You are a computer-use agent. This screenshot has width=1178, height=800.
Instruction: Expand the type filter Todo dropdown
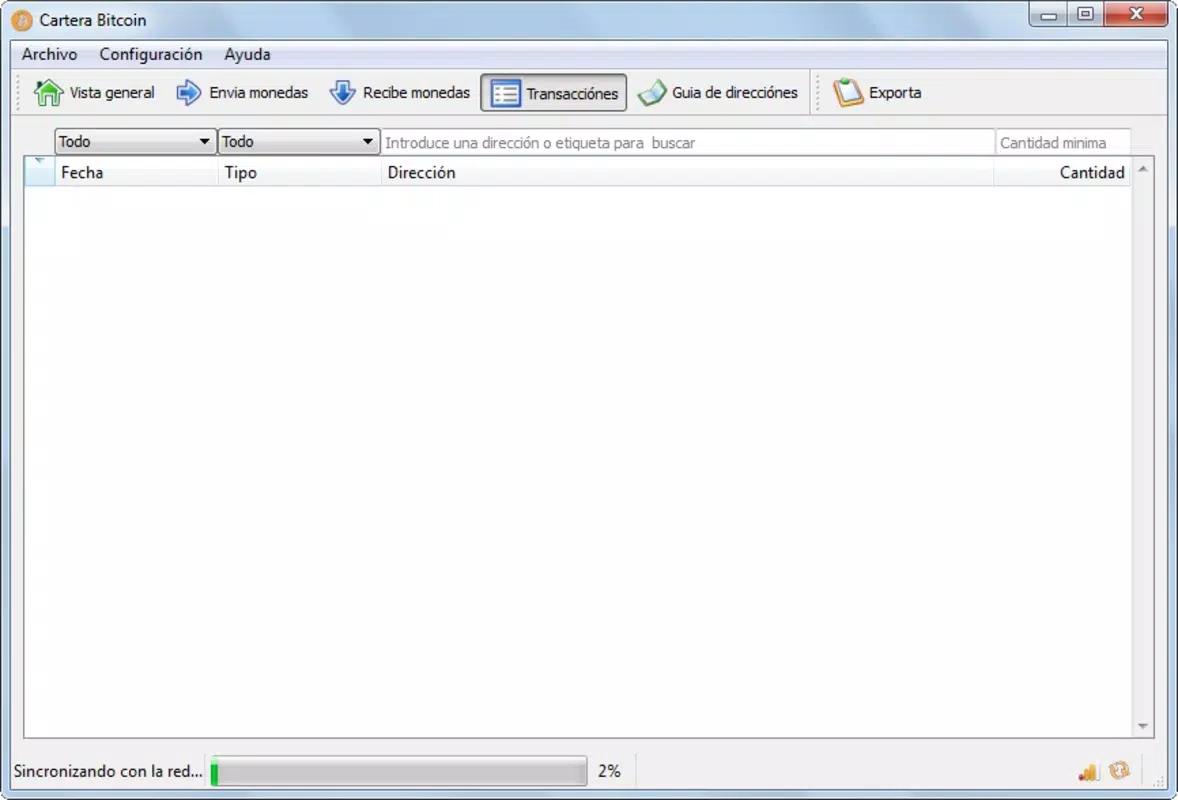tap(298, 141)
